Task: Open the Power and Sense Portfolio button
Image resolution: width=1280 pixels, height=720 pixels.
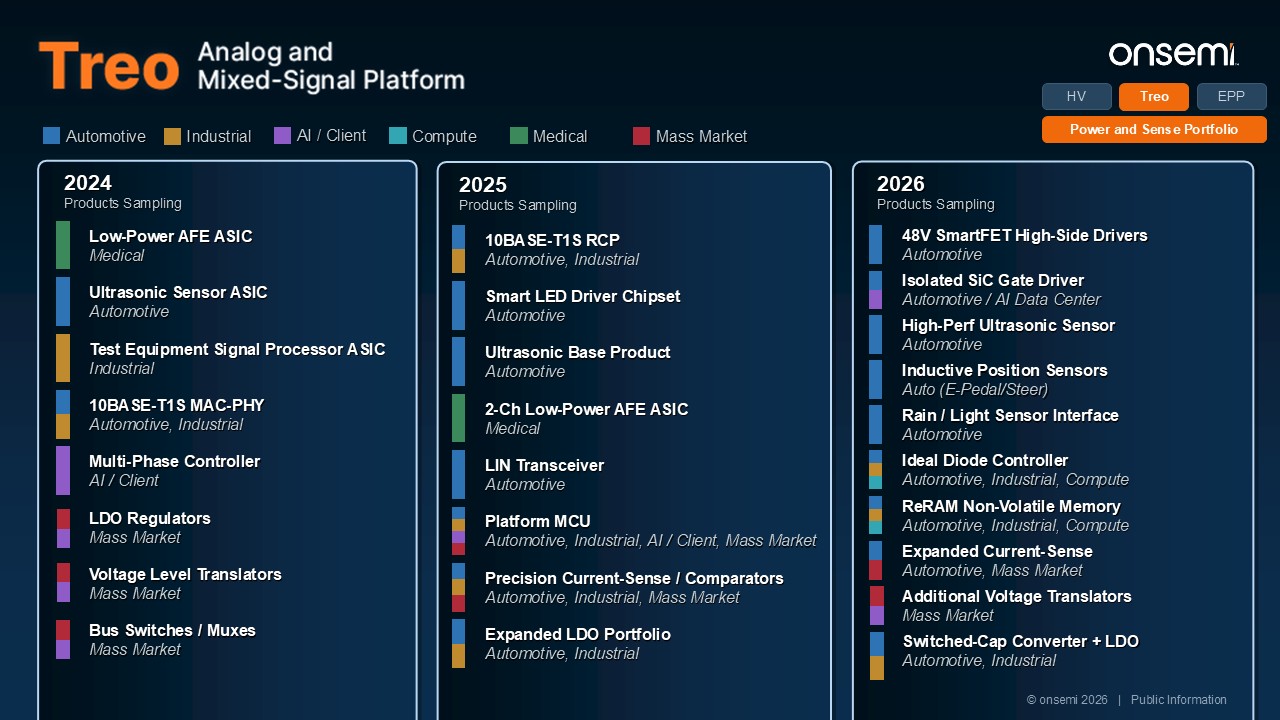Action: 1154,129
